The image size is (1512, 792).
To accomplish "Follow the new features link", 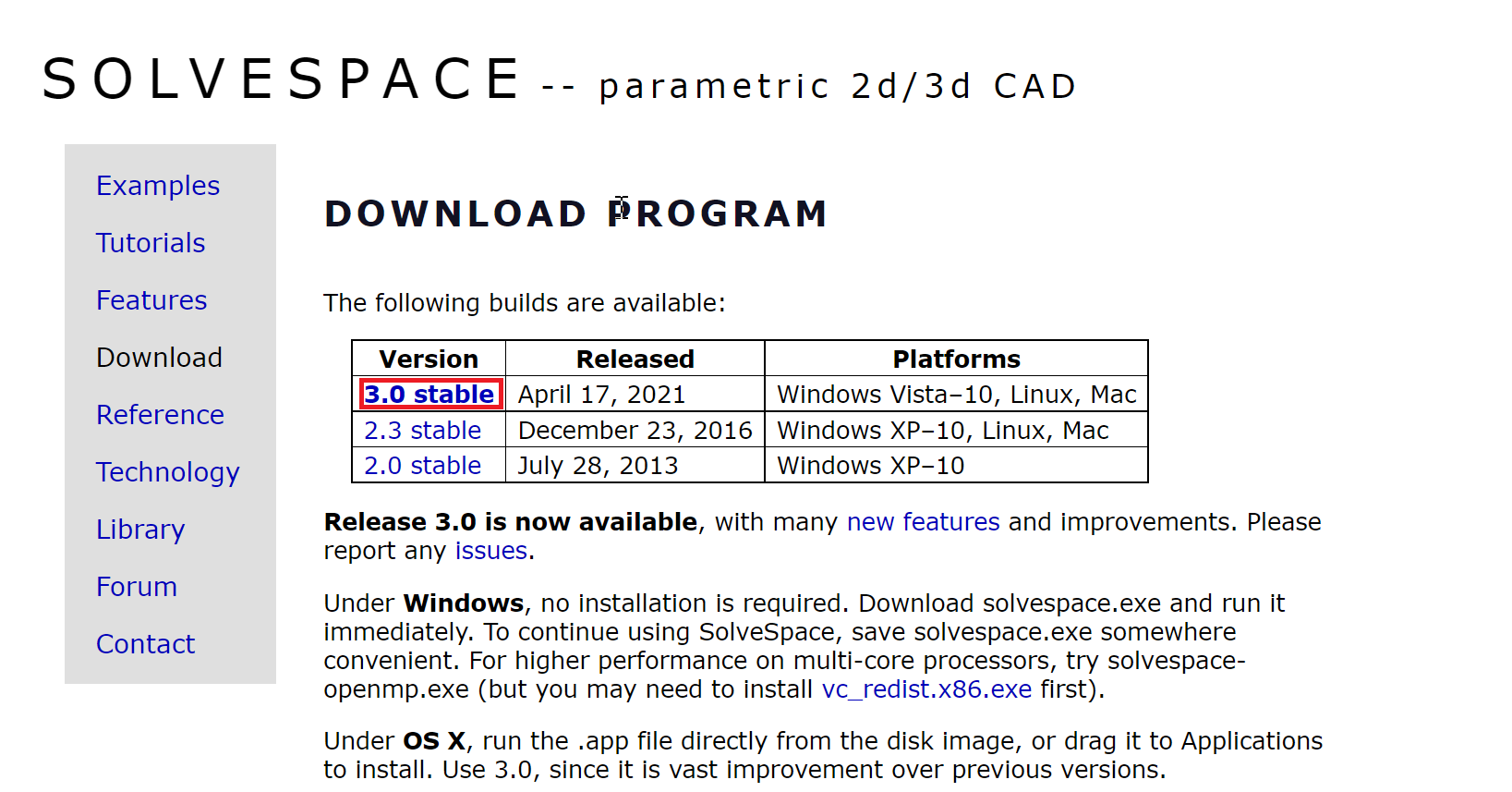I will (923, 522).
